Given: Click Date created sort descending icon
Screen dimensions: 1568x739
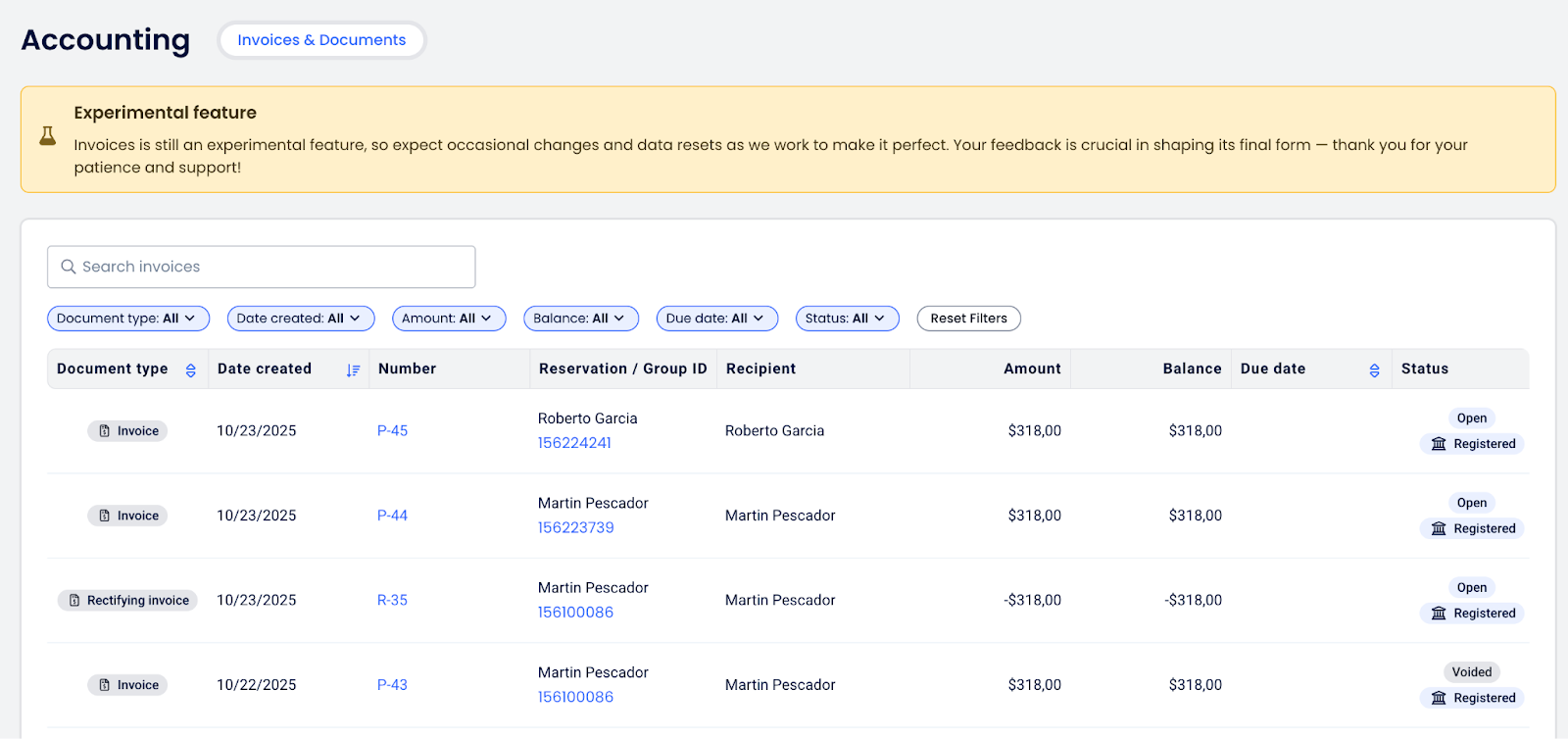Looking at the screenshot, I should click(353, 369).
